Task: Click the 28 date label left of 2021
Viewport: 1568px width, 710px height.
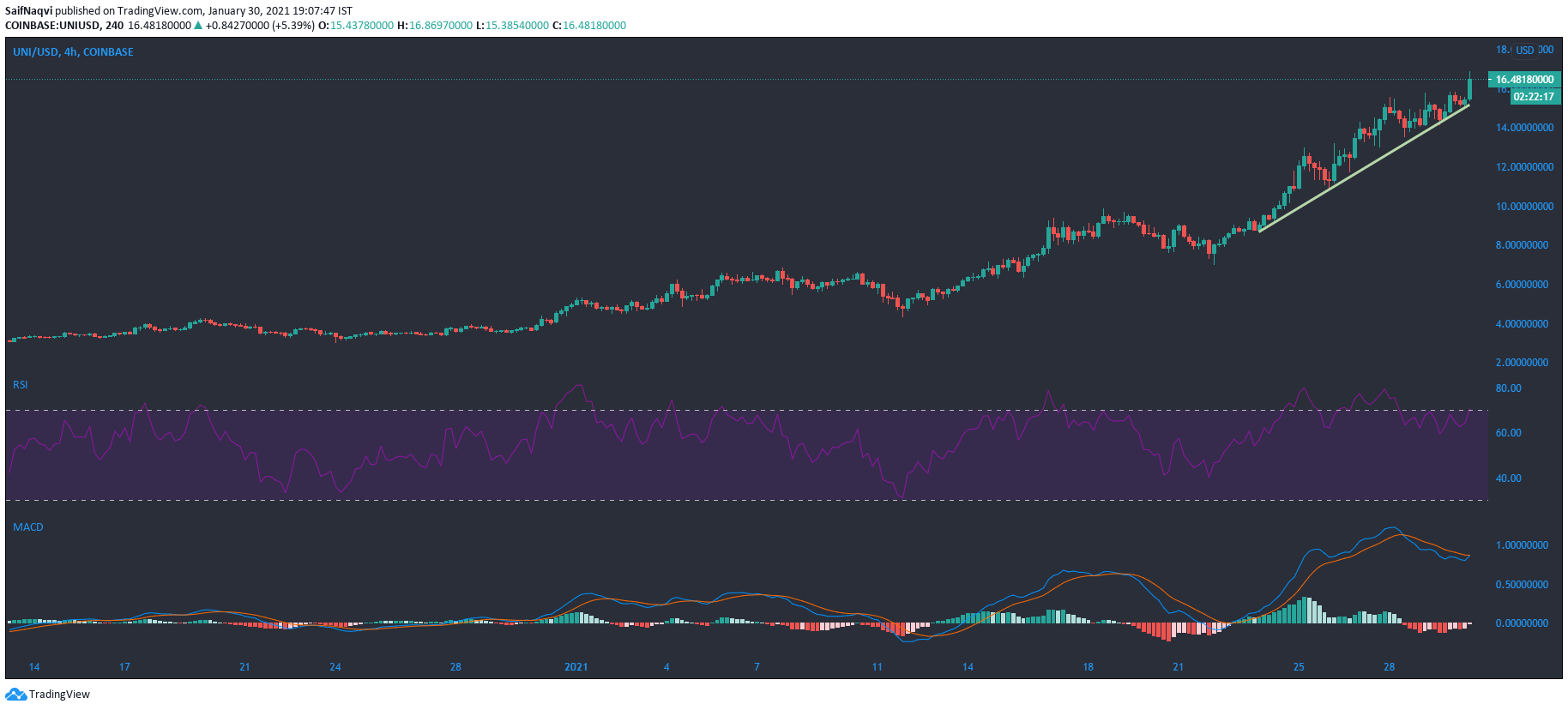Action: (x=455, y=667)
